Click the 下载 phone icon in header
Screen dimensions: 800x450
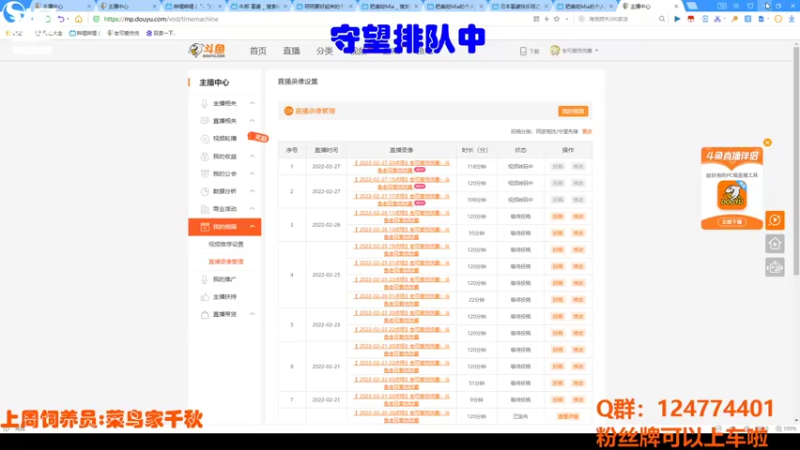point(523,51)
